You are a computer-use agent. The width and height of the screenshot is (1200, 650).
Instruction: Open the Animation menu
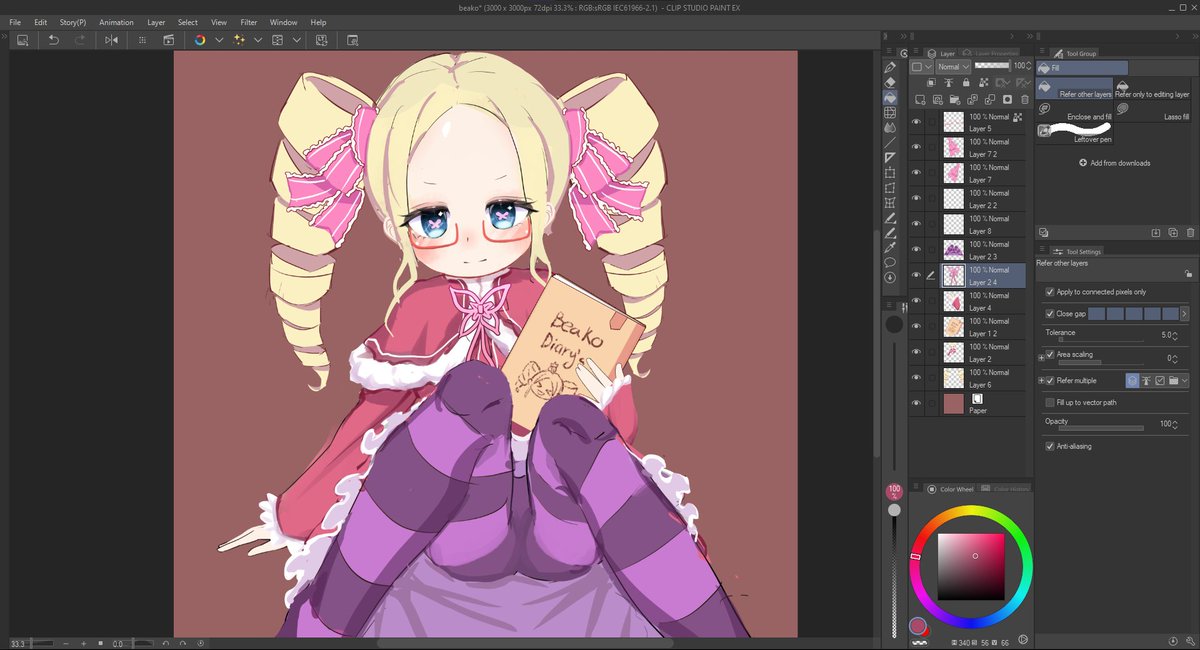[116, 22]
